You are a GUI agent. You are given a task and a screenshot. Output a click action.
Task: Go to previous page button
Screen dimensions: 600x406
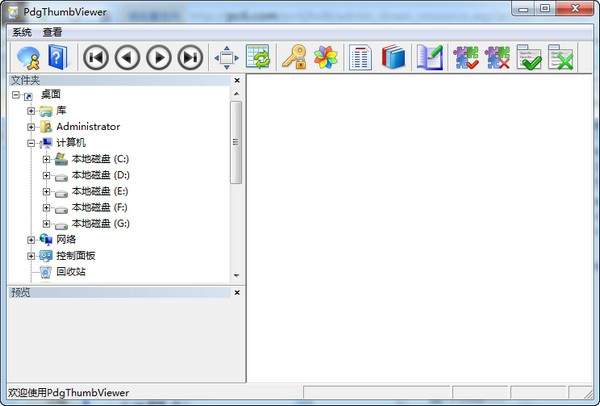click(127, 58)
